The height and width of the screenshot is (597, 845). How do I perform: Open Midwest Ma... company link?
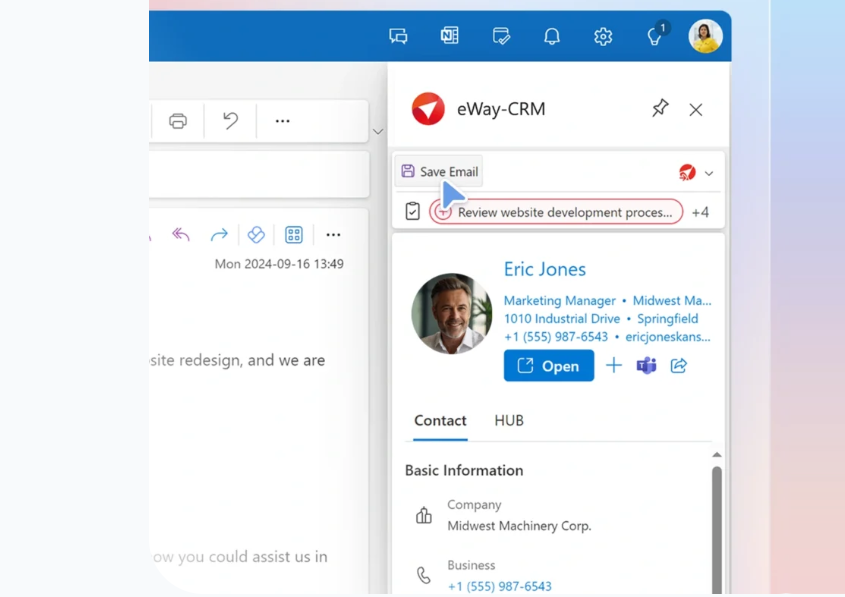[672, 301]
